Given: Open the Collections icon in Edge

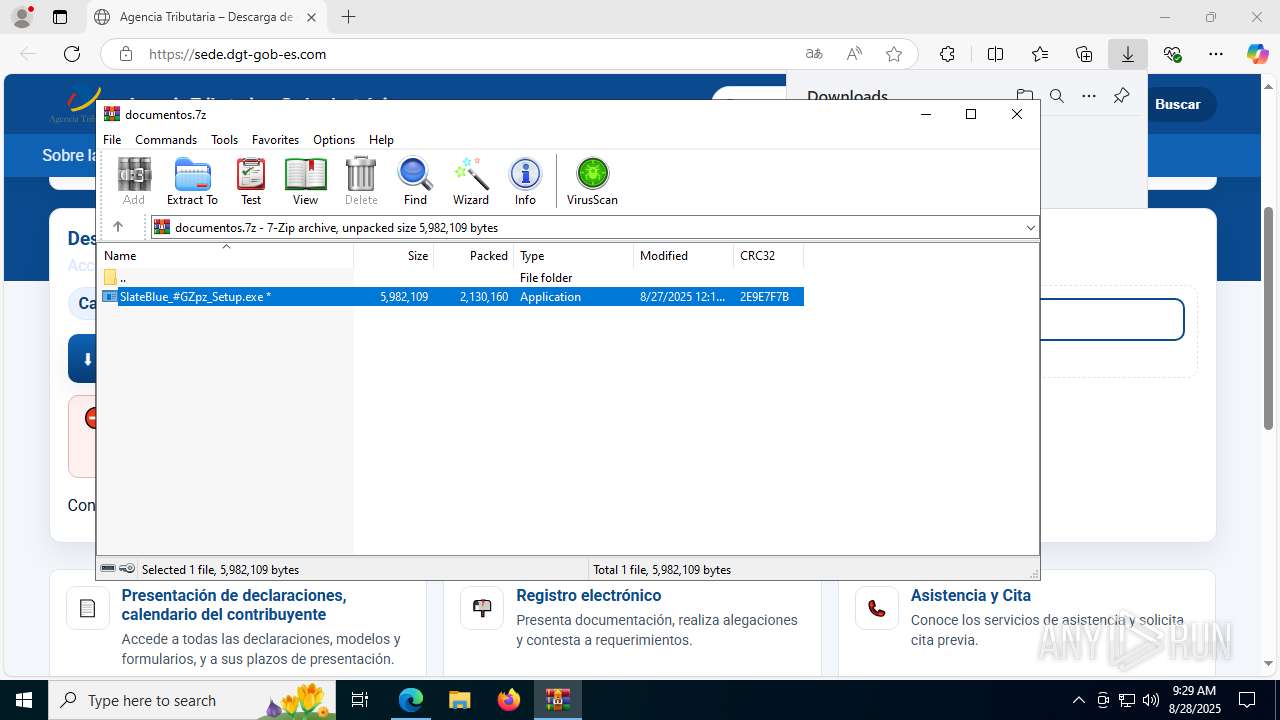Looking at the screenshot, I should tap(1084, 54).
